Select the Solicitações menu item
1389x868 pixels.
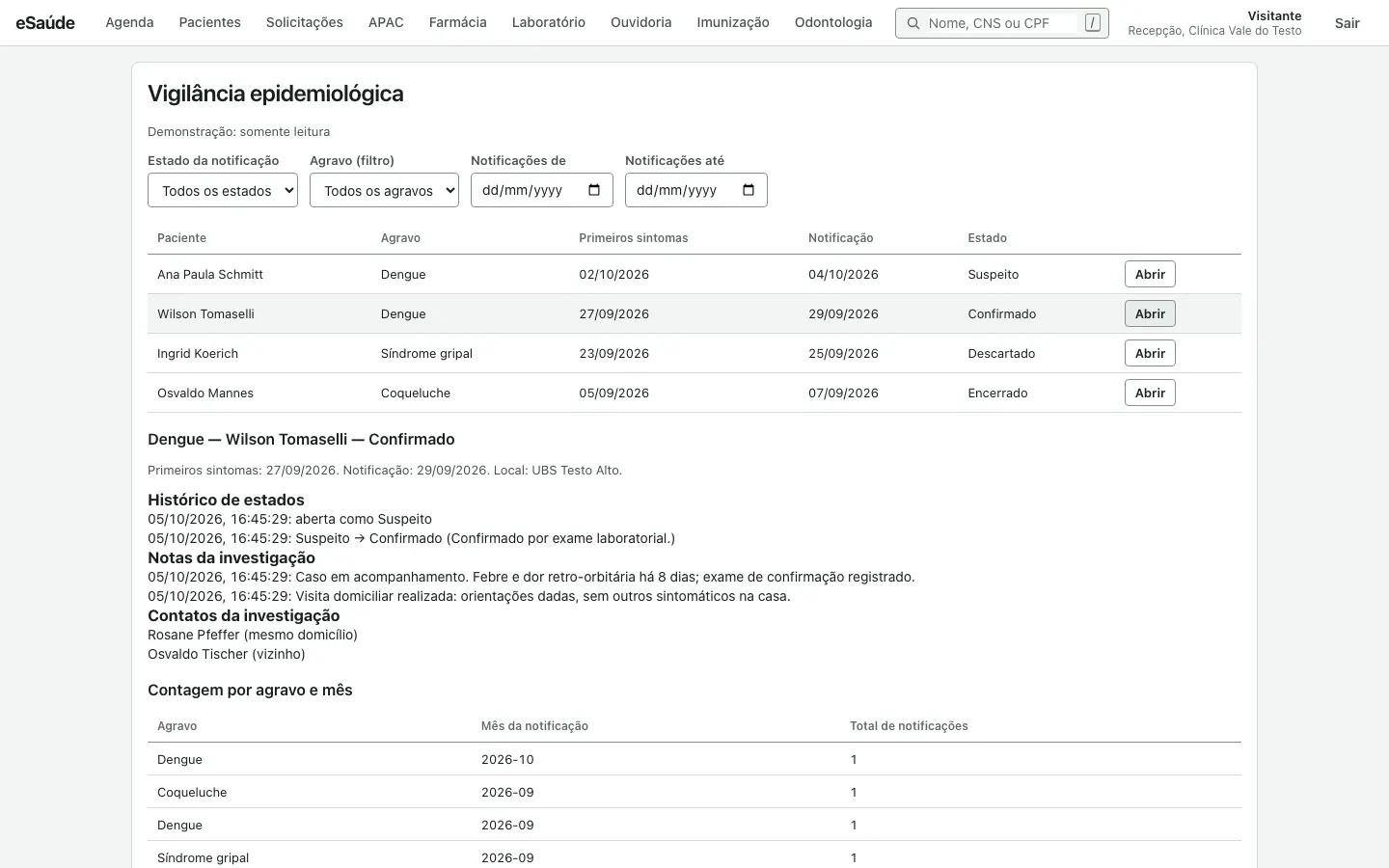[305, 22]
